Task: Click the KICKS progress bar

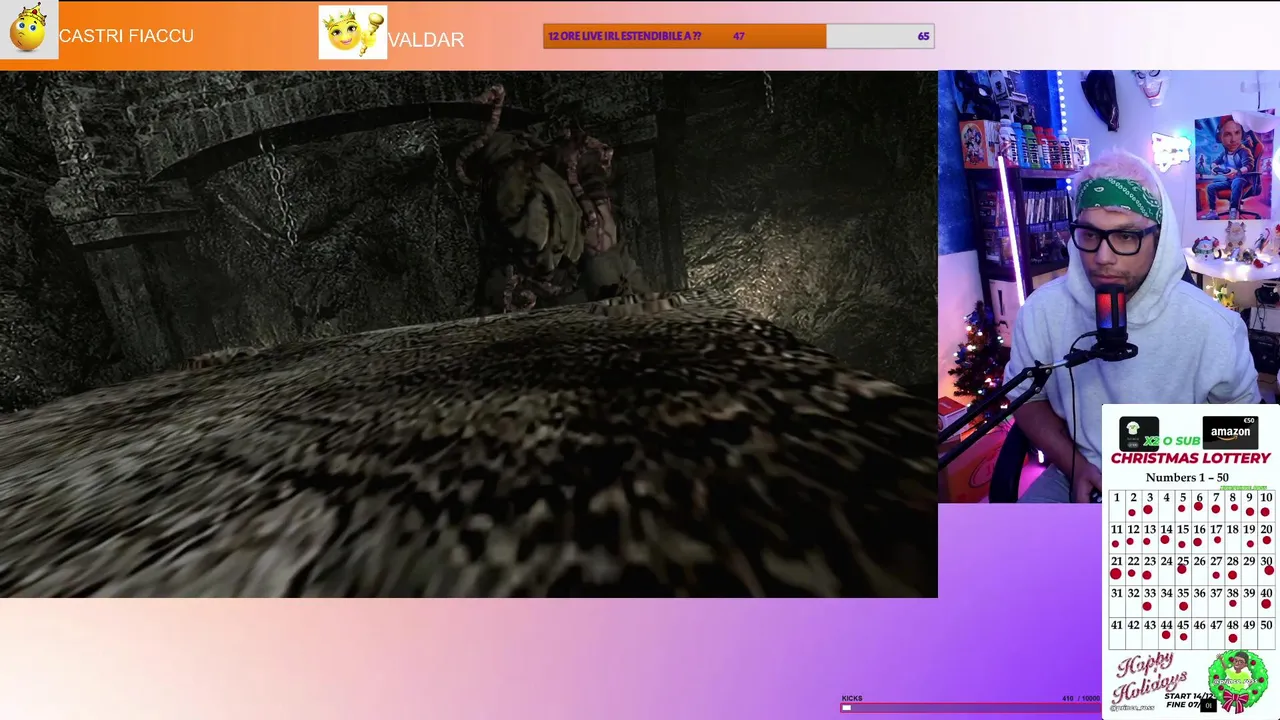Action: 970,707
